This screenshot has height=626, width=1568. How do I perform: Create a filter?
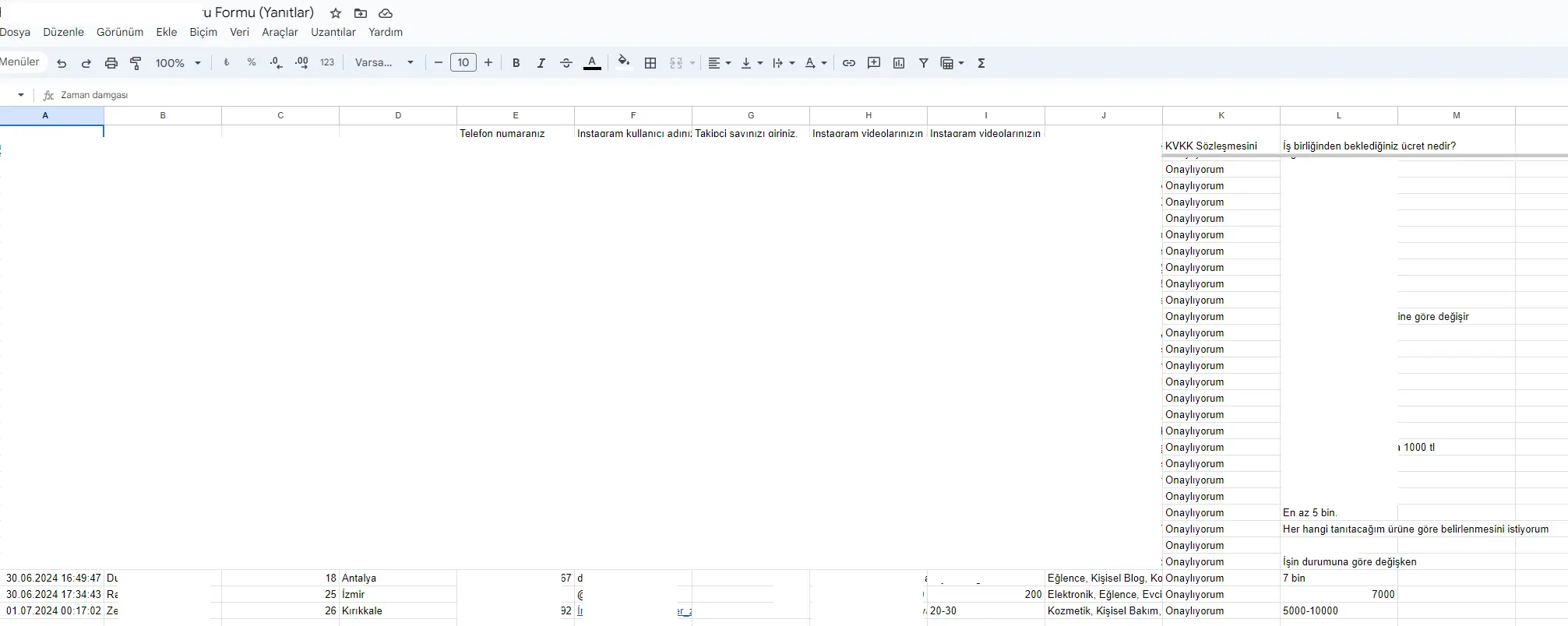click(924, 63)
